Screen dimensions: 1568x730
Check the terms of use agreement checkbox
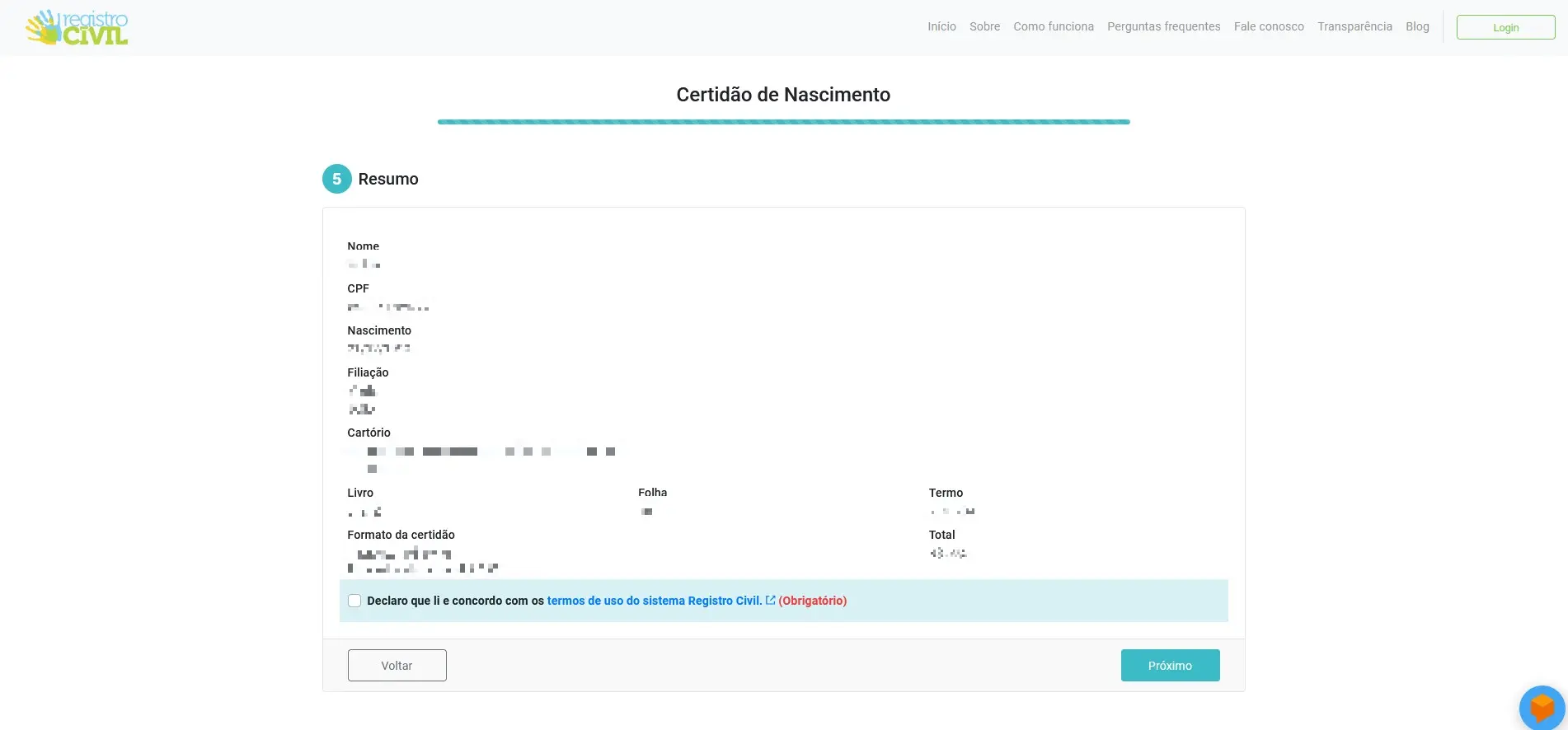[354, 601]
